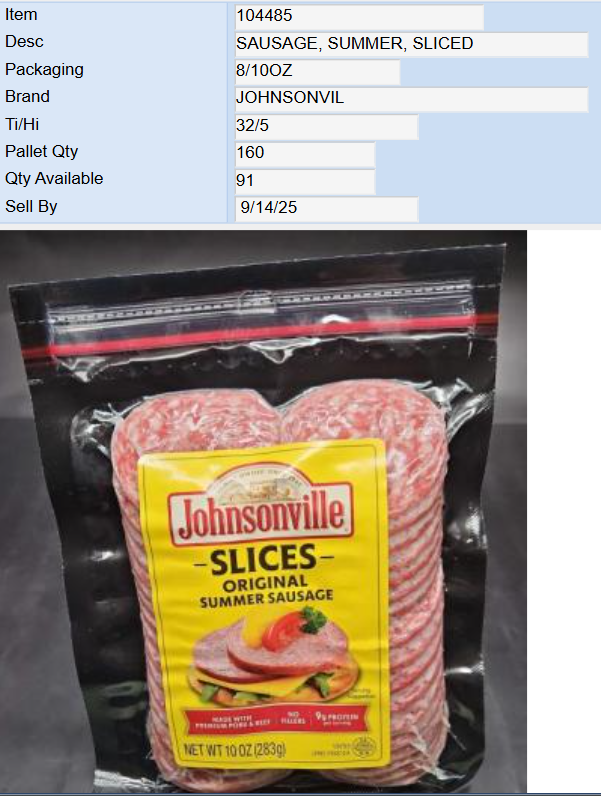Click the Ti/Hi field showing 32/5
Viewport: 601px width, 796px height.
pyautogui.click(x=326, y=126)
